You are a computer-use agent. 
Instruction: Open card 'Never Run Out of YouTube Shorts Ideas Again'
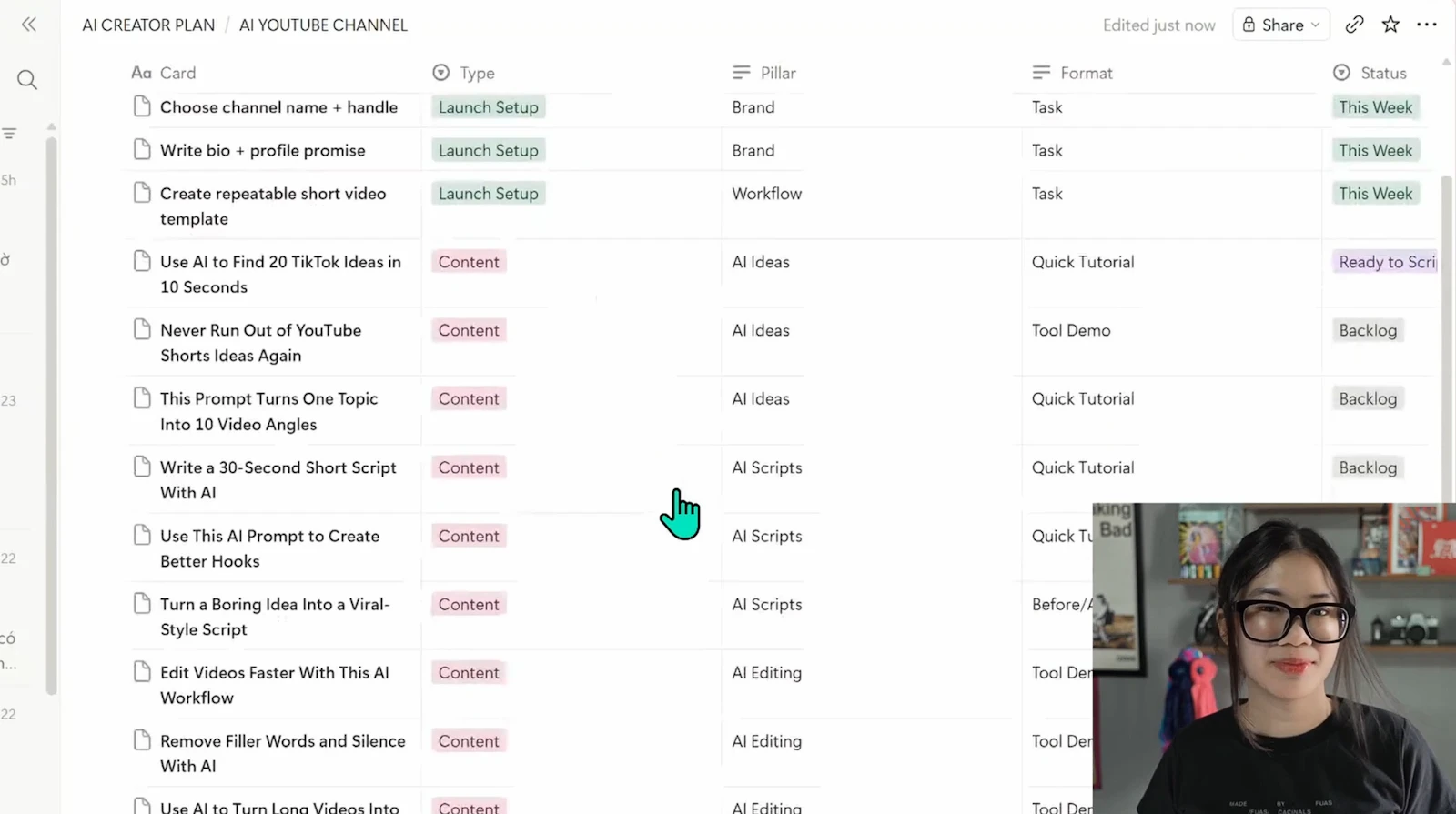click(261, 343)
